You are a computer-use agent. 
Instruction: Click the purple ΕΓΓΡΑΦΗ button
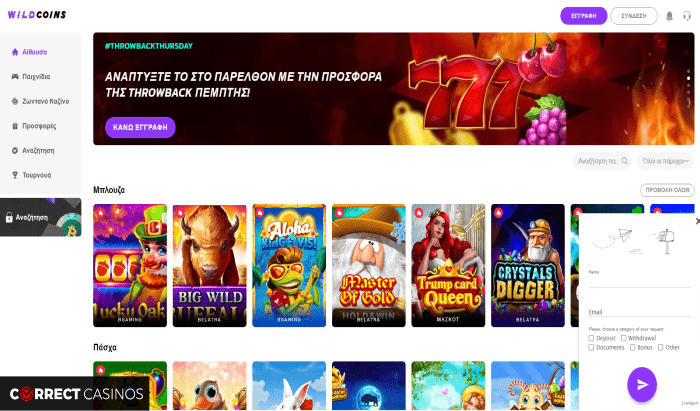pos(583,16)
